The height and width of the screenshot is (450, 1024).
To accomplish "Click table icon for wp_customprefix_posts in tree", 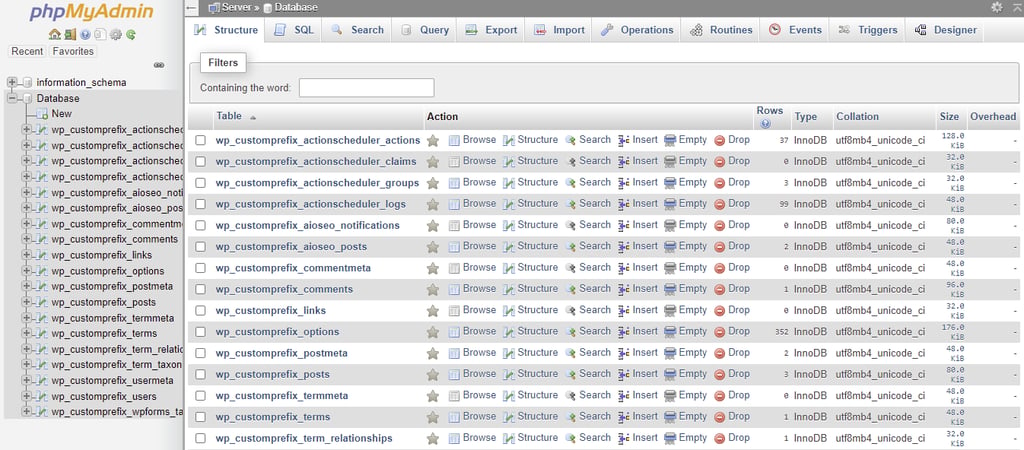I will click(42, 302).
